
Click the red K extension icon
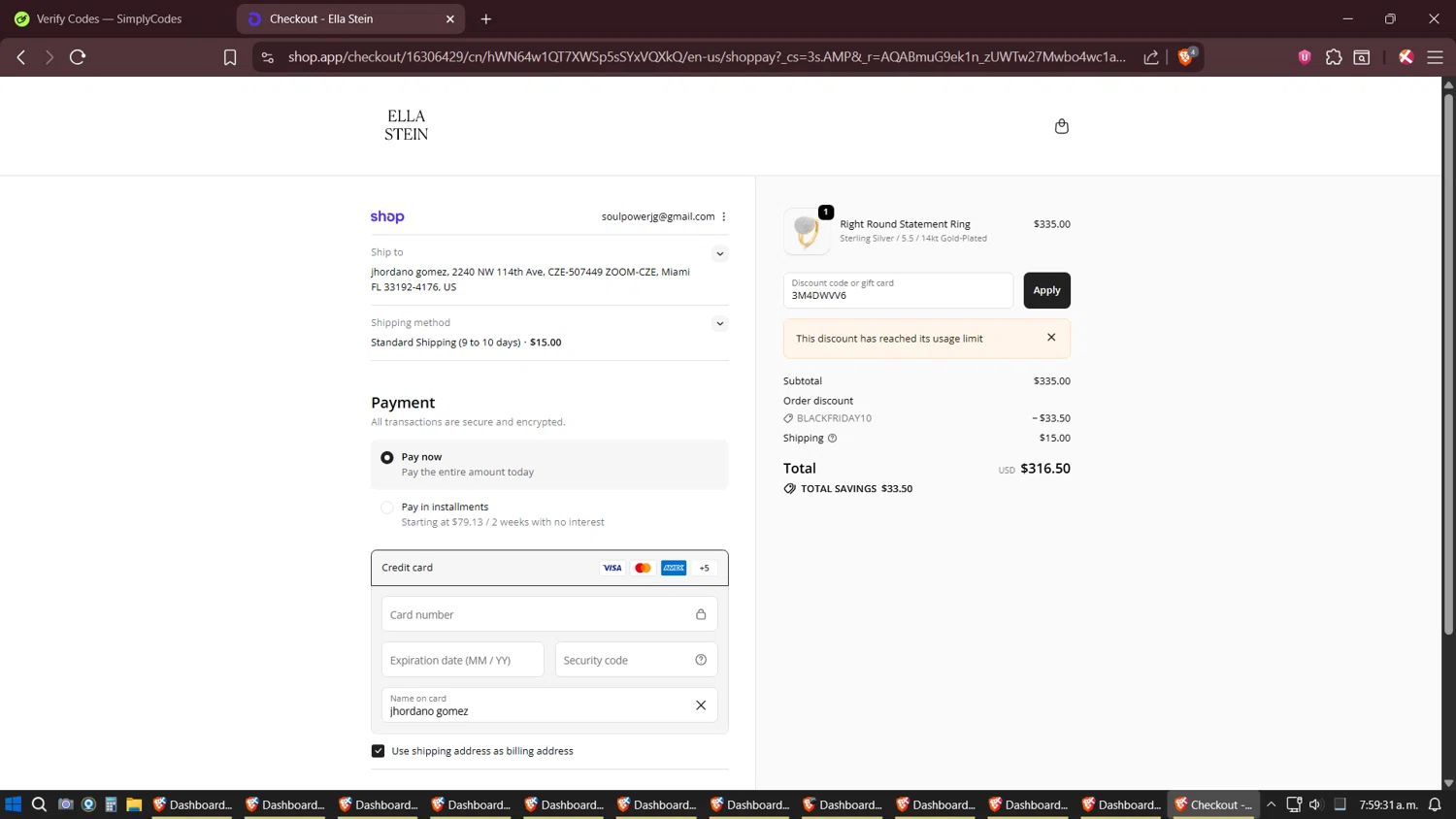pos(1406,57)
